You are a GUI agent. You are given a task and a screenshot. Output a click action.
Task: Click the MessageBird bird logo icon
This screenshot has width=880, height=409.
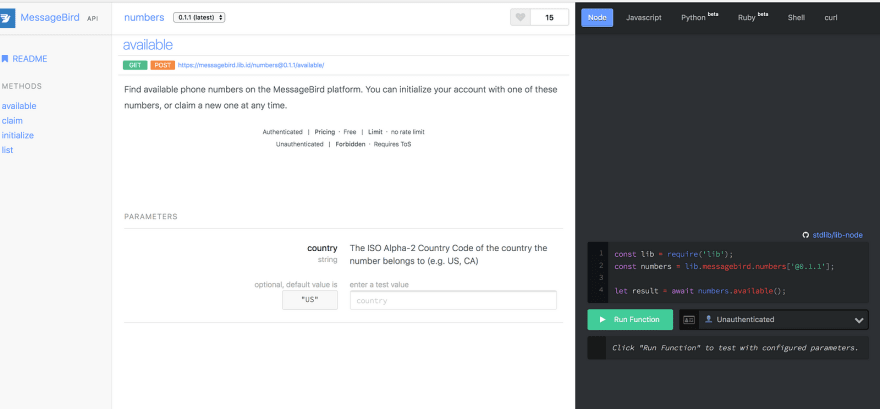tap(7, 18)
